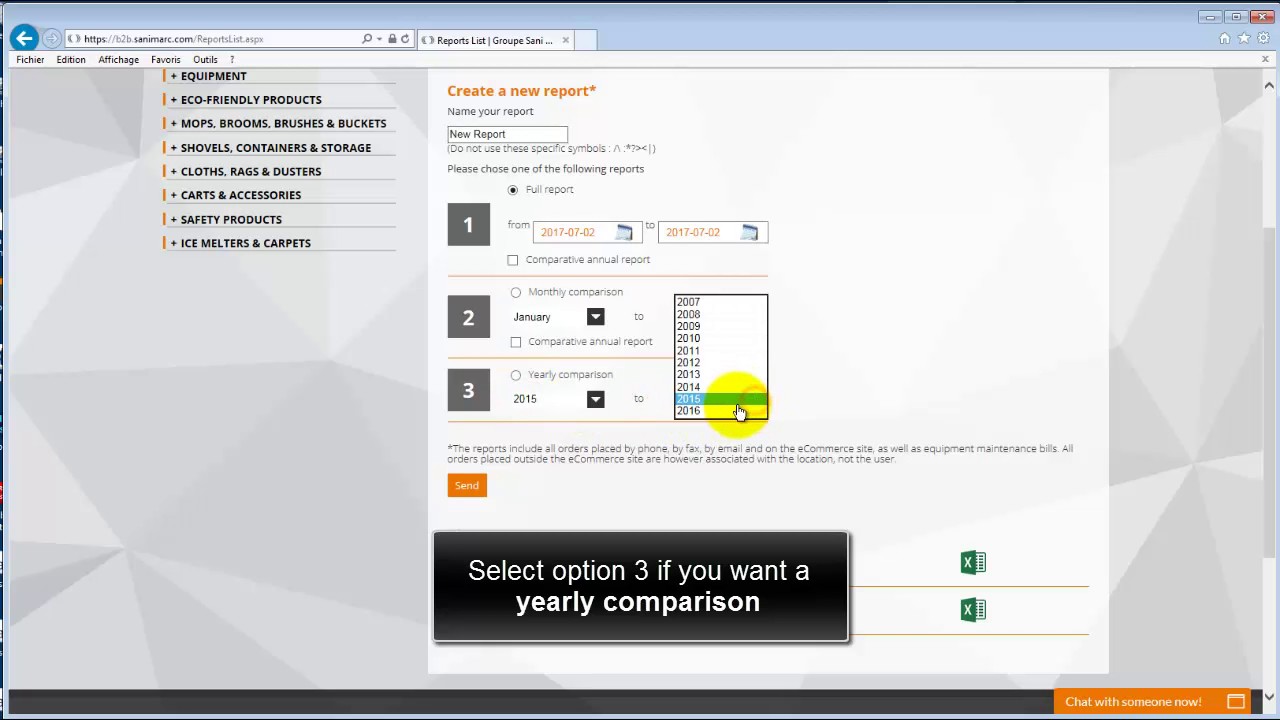Screen dimensions: 1280x720
Task: Open the Edition menu
Action: pos(71,60)
